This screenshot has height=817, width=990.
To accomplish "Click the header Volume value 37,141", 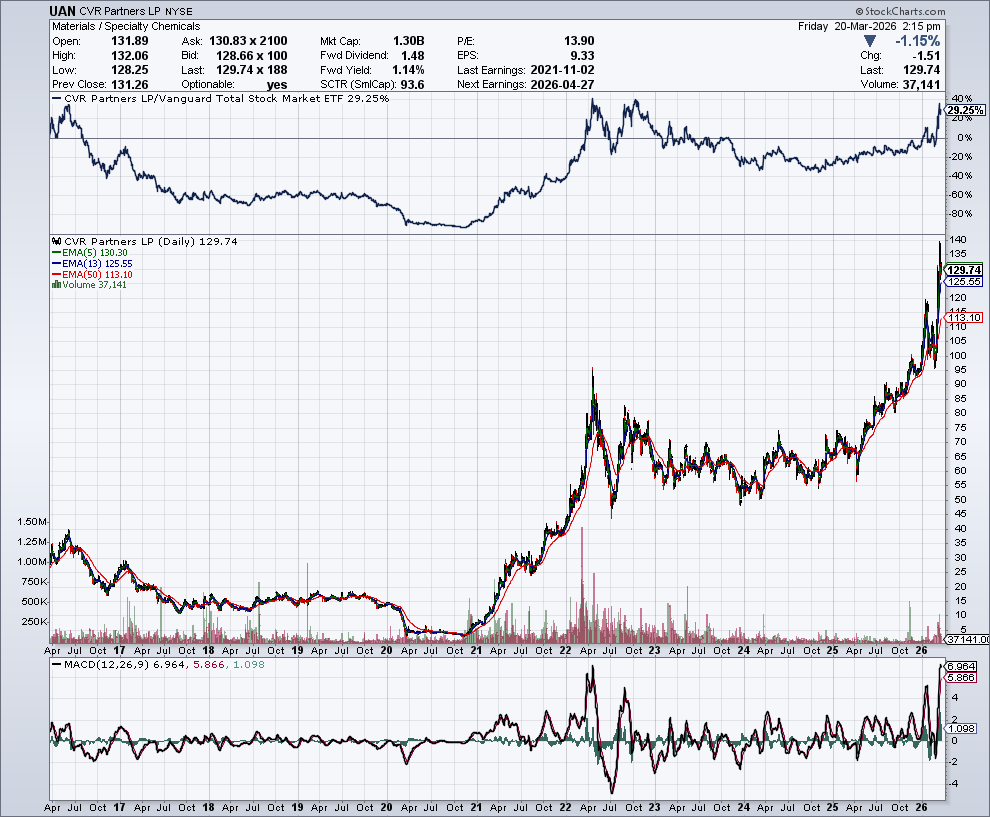I will (921, 85).
